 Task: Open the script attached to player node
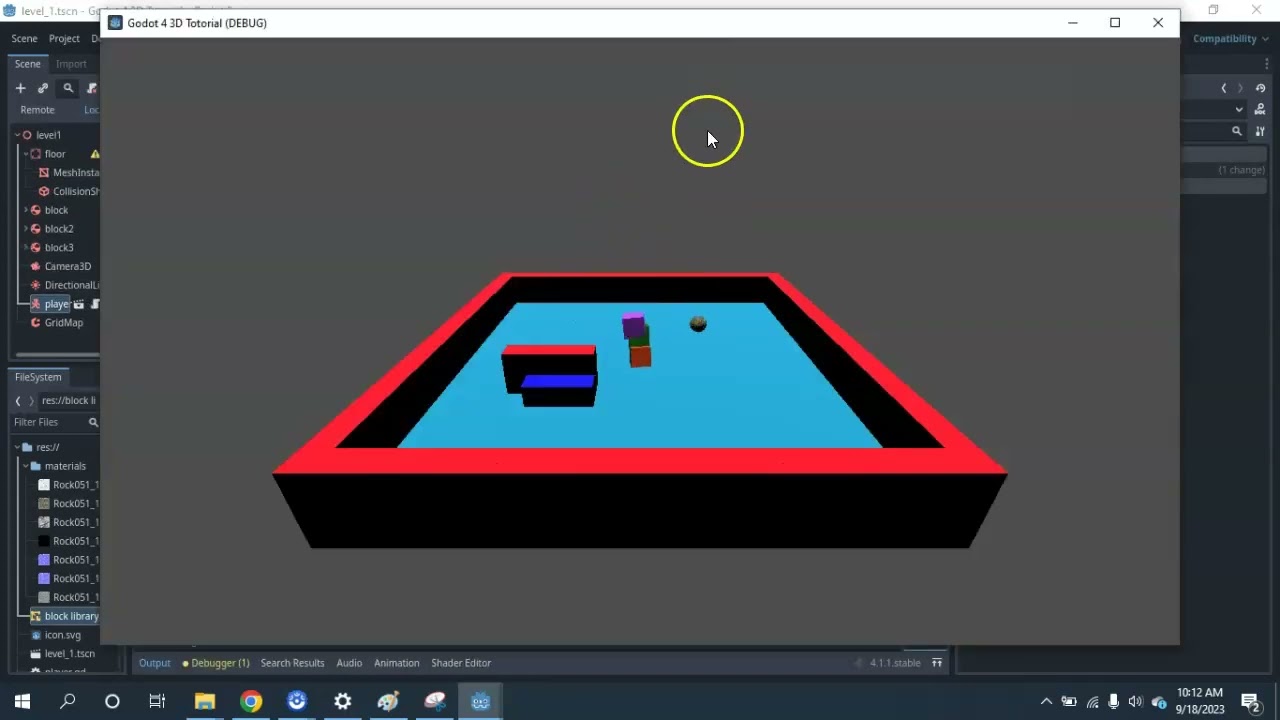96,304
